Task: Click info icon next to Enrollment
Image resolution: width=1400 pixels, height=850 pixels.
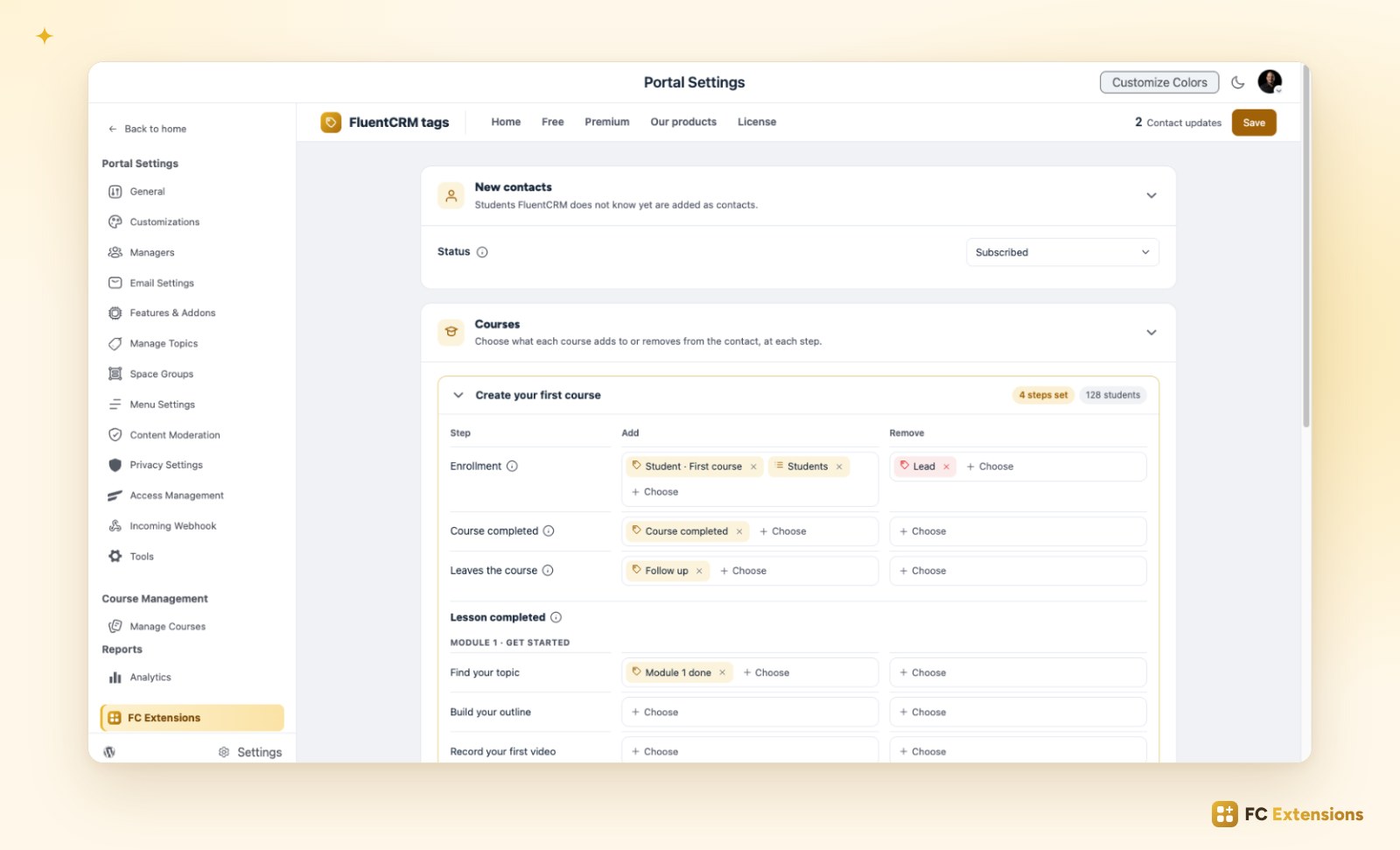Action: click(x=512, y=467)
